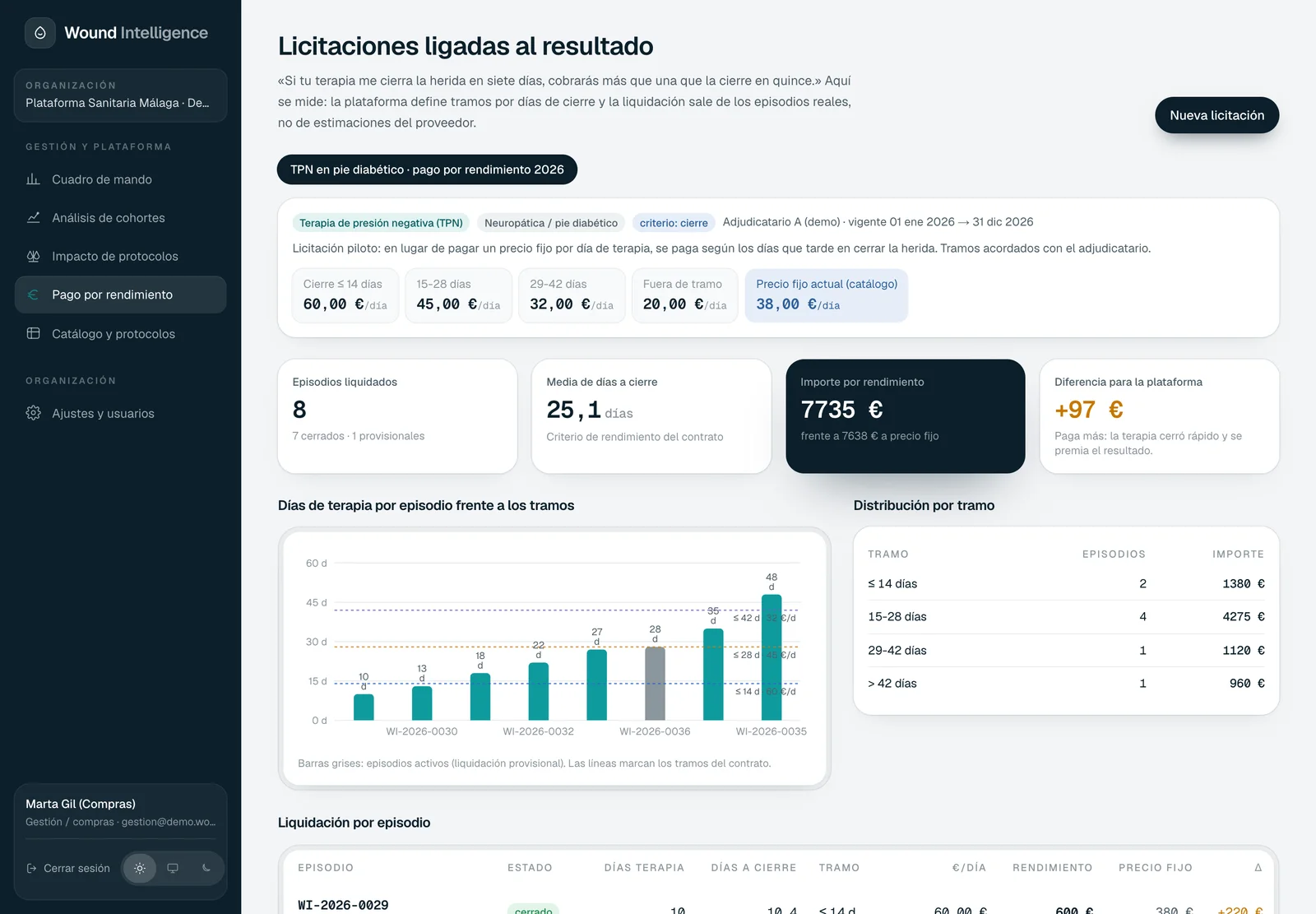Click the Δ column header
Image resolution: width=1316 pixels, height=914 pixels.
pos(1258,868)
